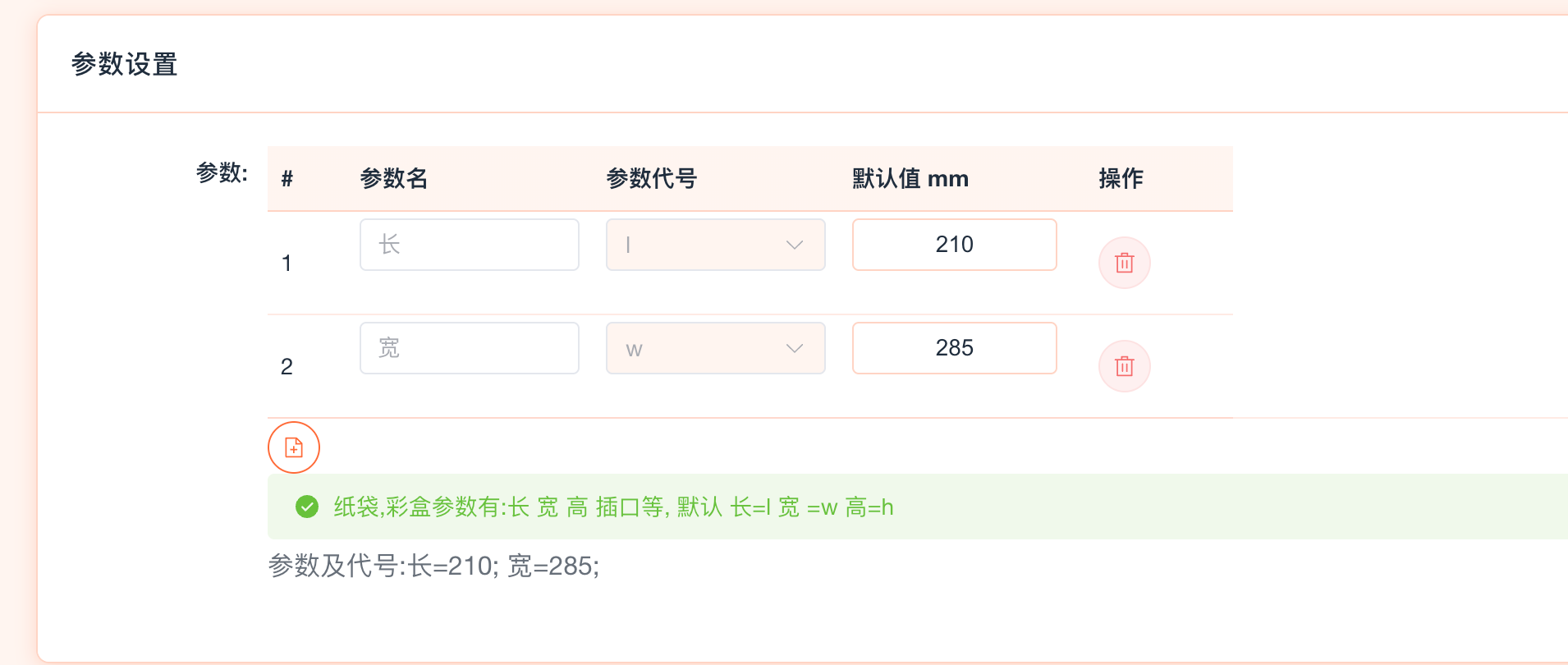Click the default value field containing 210

tap(954, 245)
